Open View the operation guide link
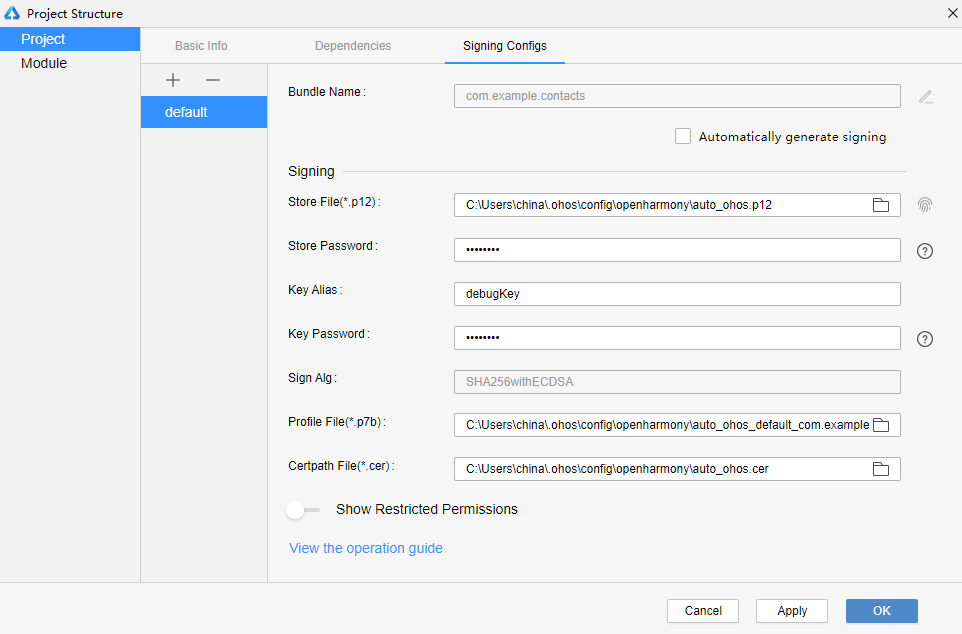Screen dimensions: 962x634 click(366, 548)
